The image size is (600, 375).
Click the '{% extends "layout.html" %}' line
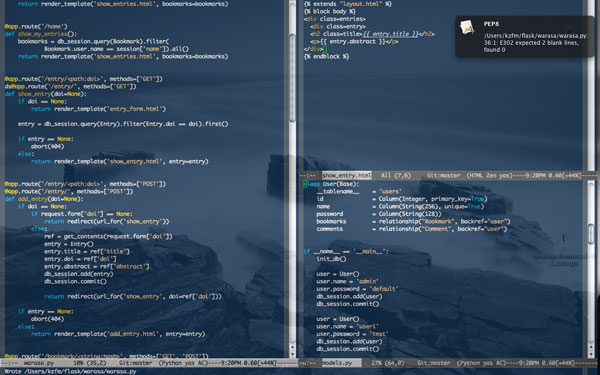pos(348,4)
